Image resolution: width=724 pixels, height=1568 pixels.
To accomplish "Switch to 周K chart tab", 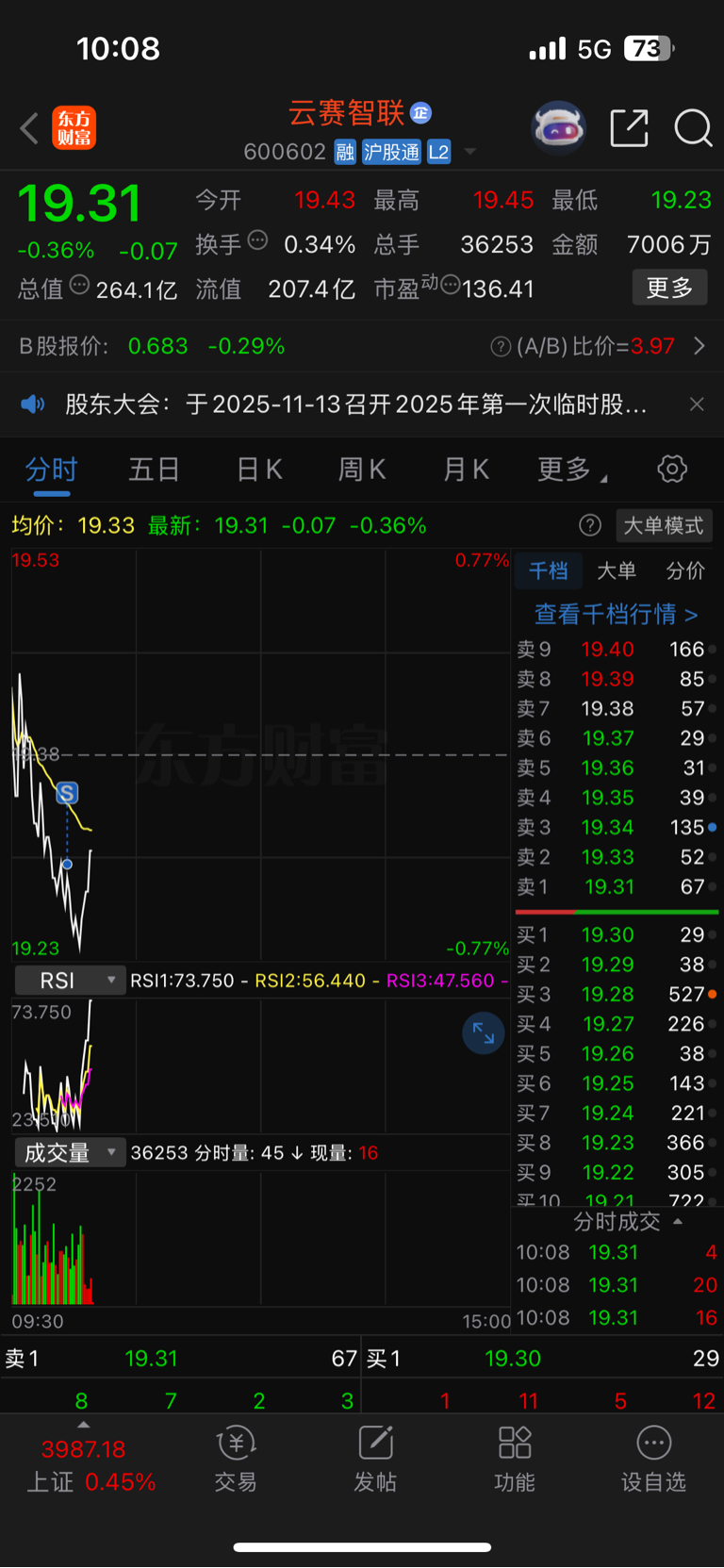I will 362,470.
